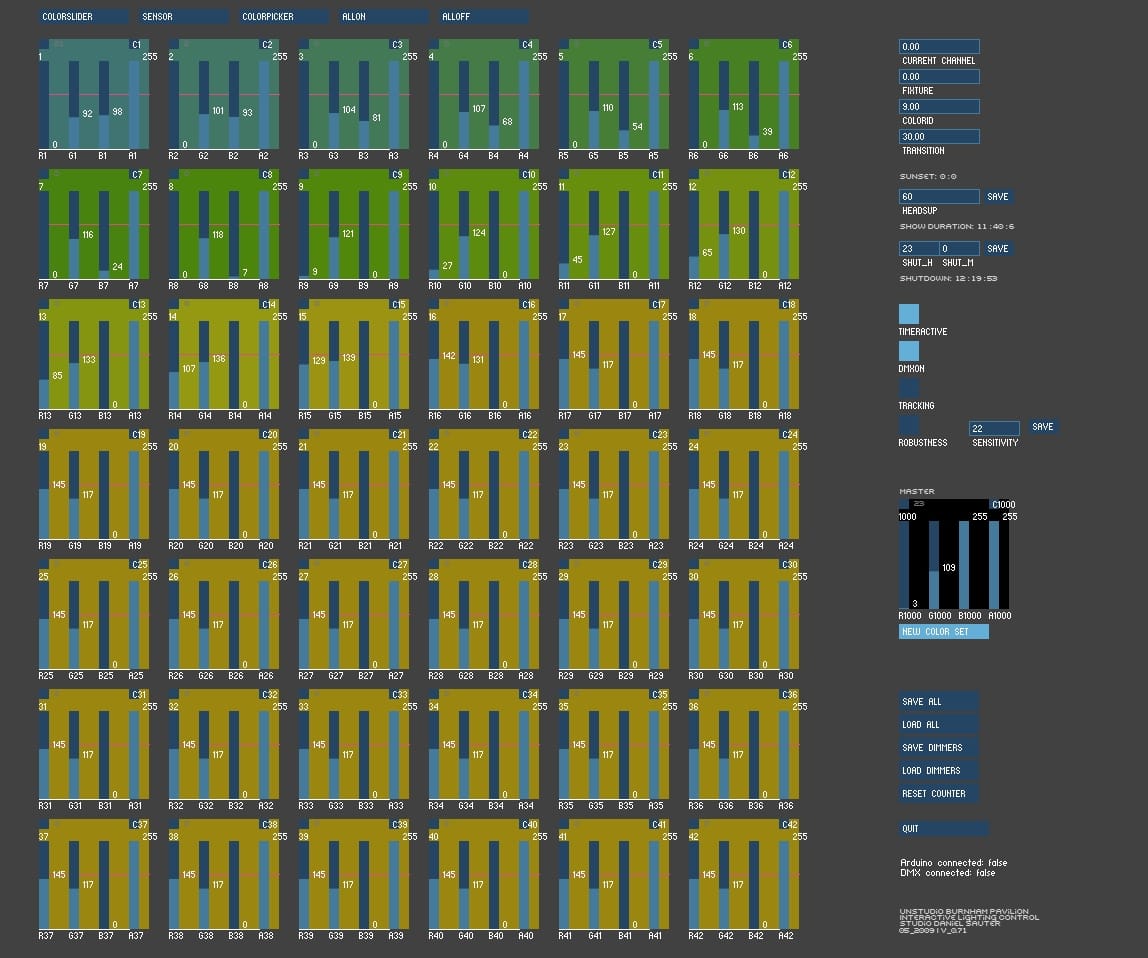
Task: Click the A1 slider in channel 1
Action: [x=133, y=105]
